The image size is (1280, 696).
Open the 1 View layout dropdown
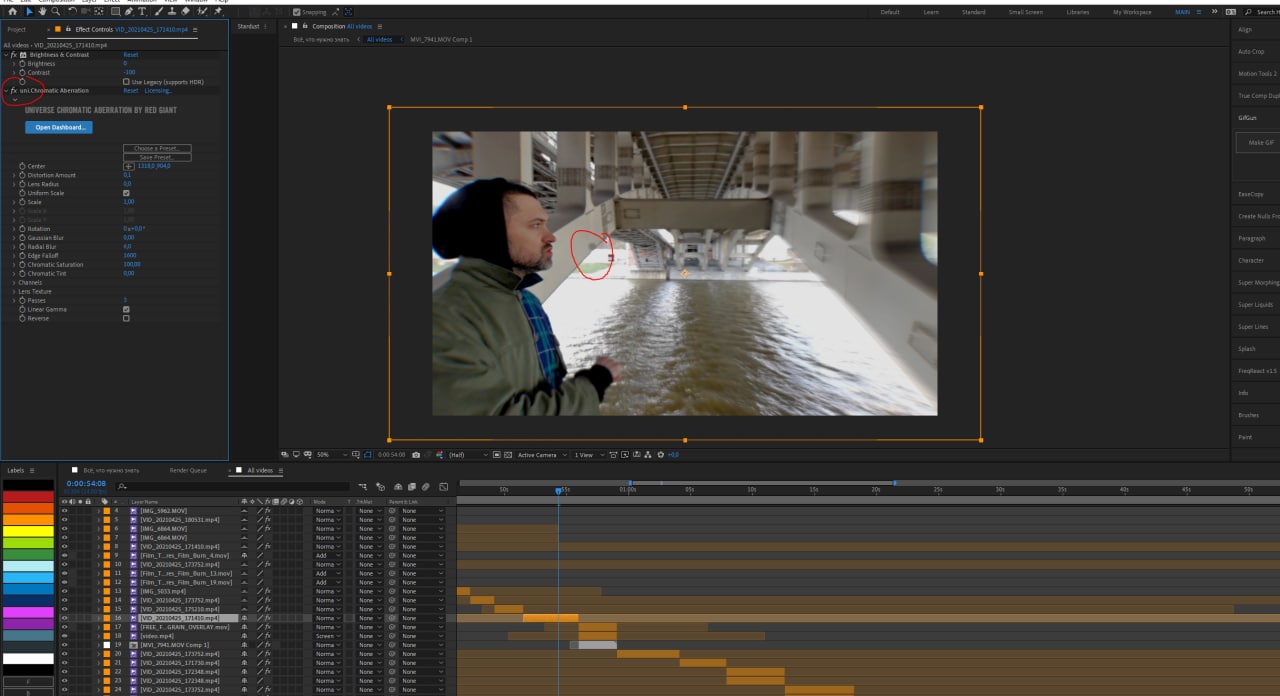pyautogui.click(x=589, y=455)
